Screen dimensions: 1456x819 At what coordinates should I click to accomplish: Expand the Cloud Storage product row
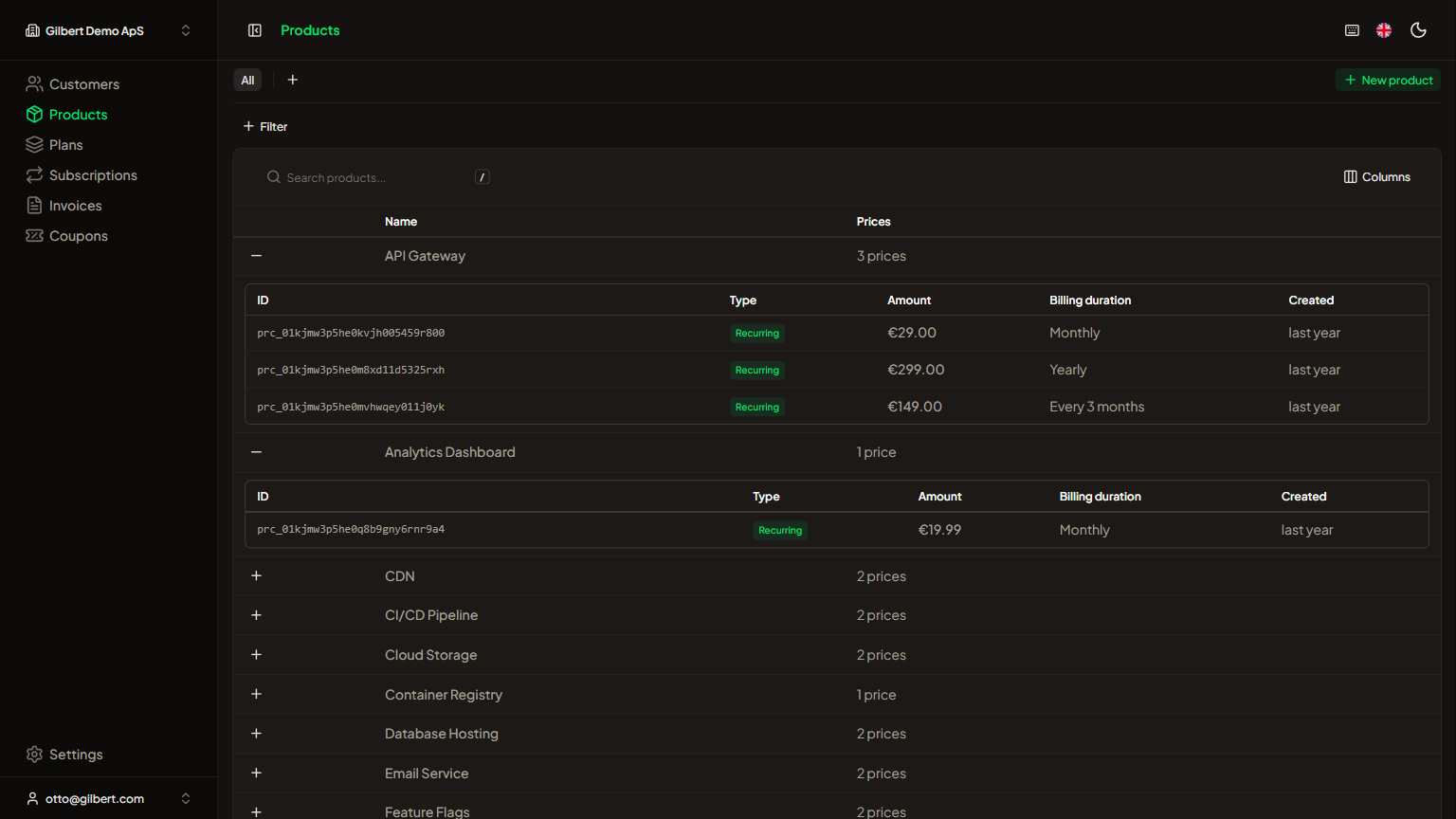coord(256,655)
